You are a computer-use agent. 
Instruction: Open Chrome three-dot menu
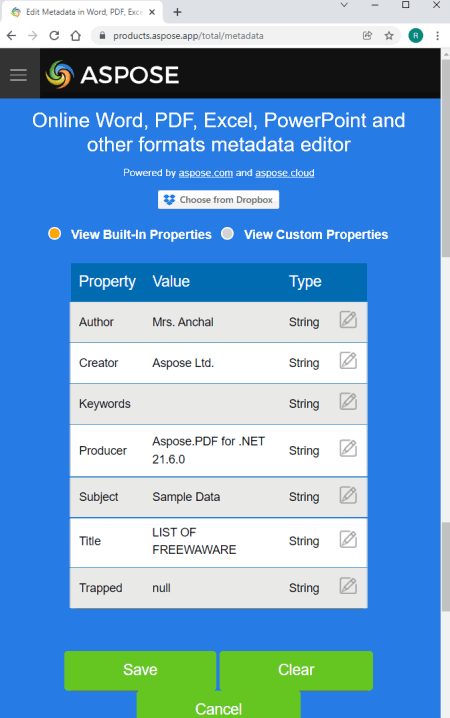tap(438, 36)
